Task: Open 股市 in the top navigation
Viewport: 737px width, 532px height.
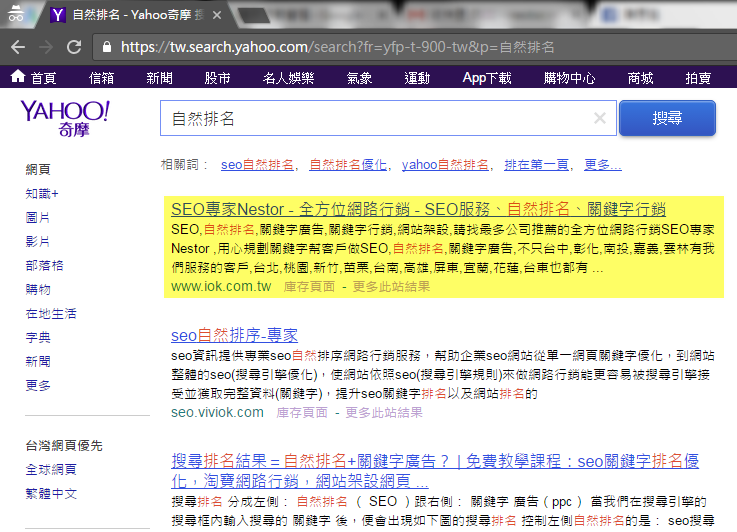Action: point(217,78)
